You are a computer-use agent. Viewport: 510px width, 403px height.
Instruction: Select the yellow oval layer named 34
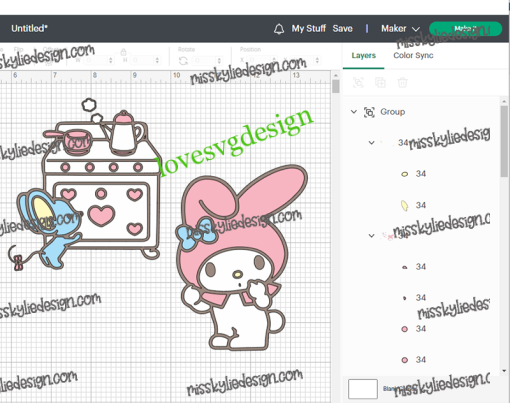pyautogui.click(x=421, y=174)
